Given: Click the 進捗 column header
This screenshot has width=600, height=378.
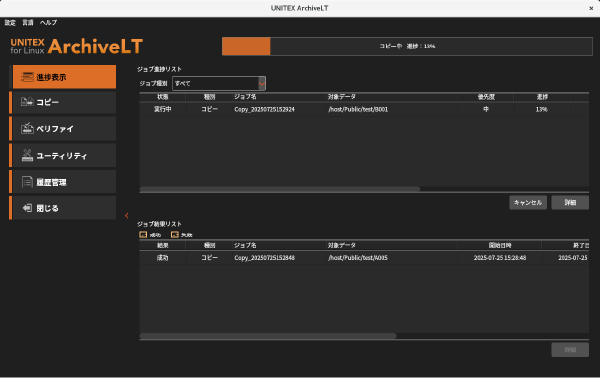Looking at the screenshot, I should (x=542, y=97).
